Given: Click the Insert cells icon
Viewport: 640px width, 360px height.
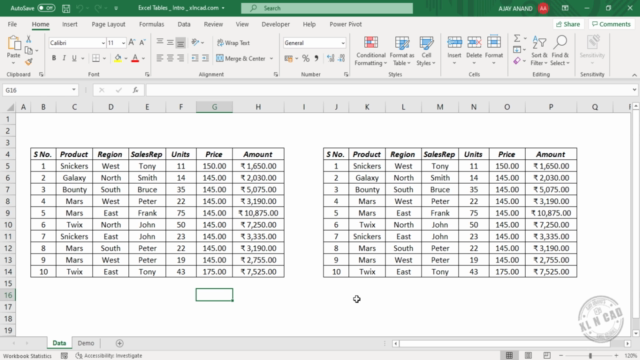Looking at the screenshot, I should (454, 42).
